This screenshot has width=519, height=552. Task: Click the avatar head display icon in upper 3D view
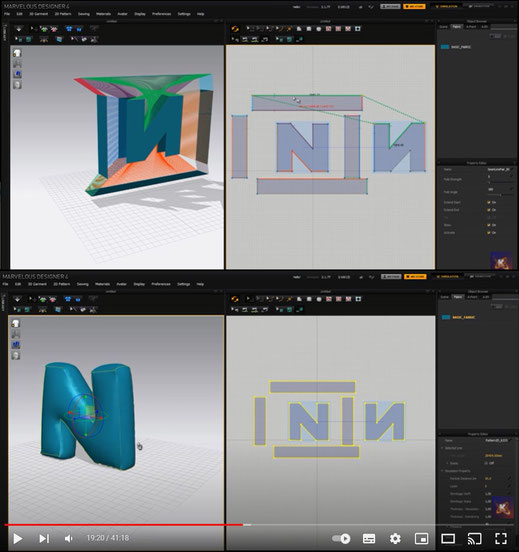click(17, 85)
